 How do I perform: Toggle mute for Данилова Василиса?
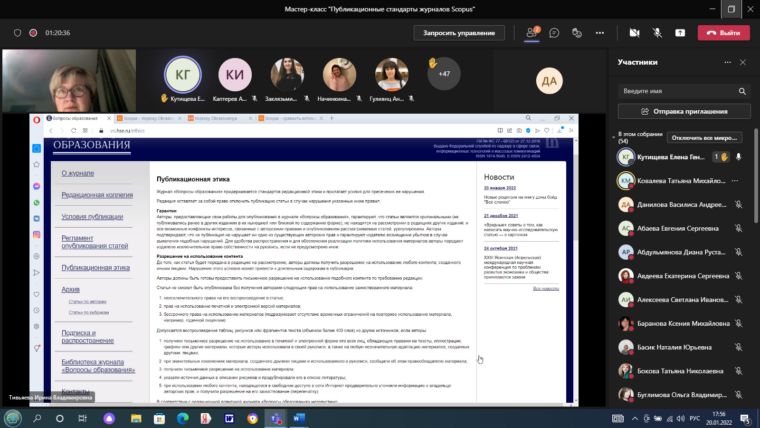738,204
